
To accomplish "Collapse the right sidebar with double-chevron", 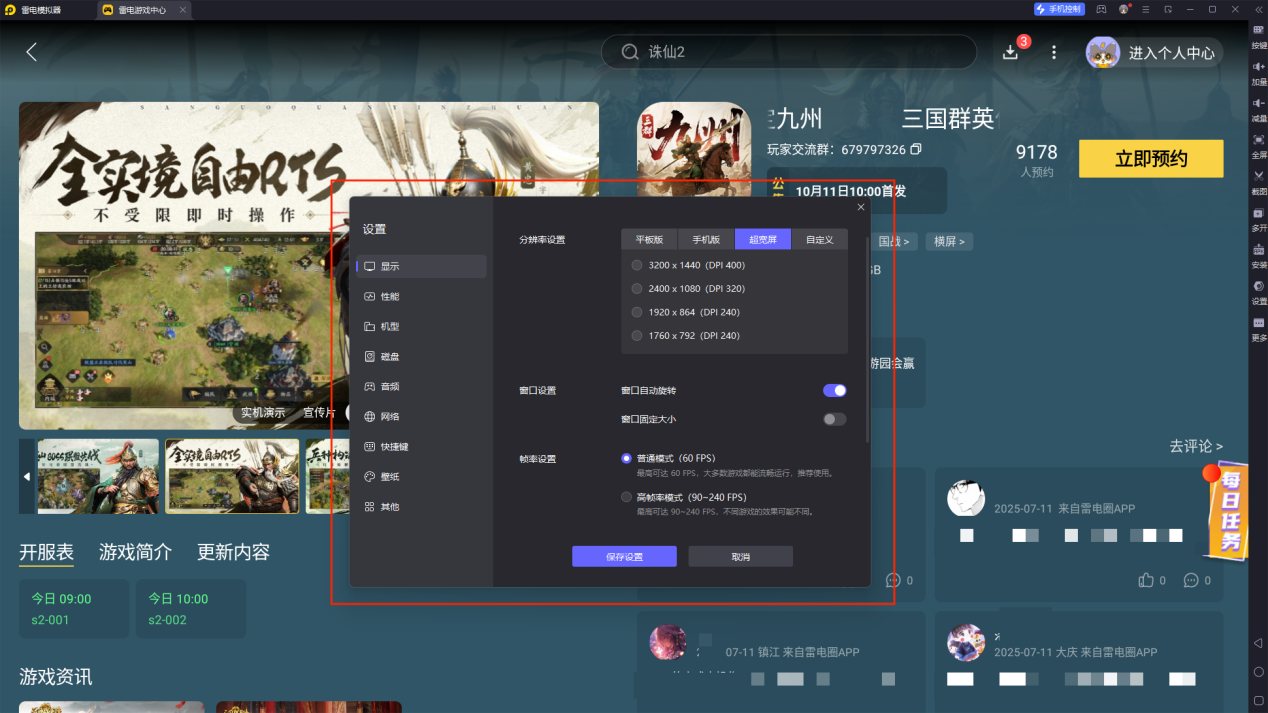I will 1258,9.
